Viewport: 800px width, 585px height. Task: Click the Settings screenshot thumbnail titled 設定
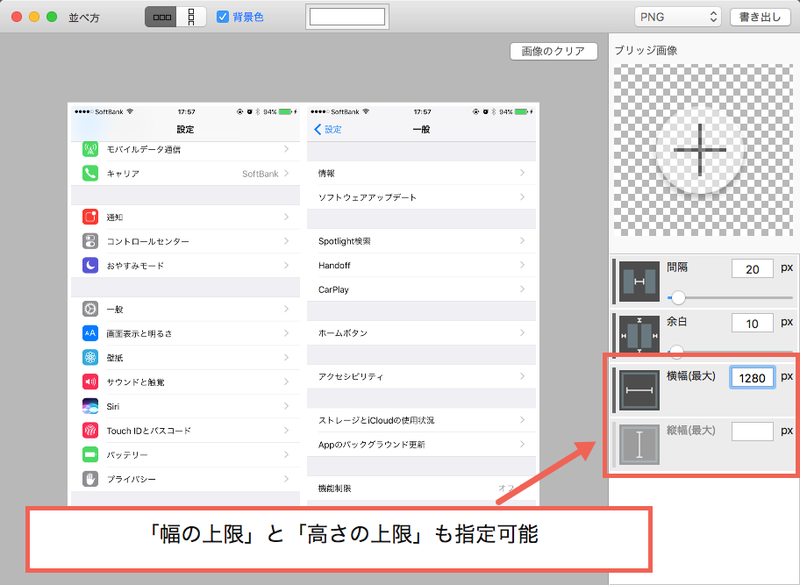[x=185, y=304]
